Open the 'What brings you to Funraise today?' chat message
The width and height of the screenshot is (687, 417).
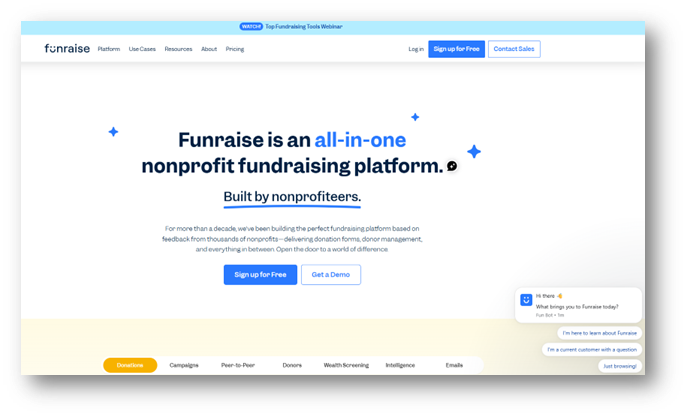(x=577, y=307)
